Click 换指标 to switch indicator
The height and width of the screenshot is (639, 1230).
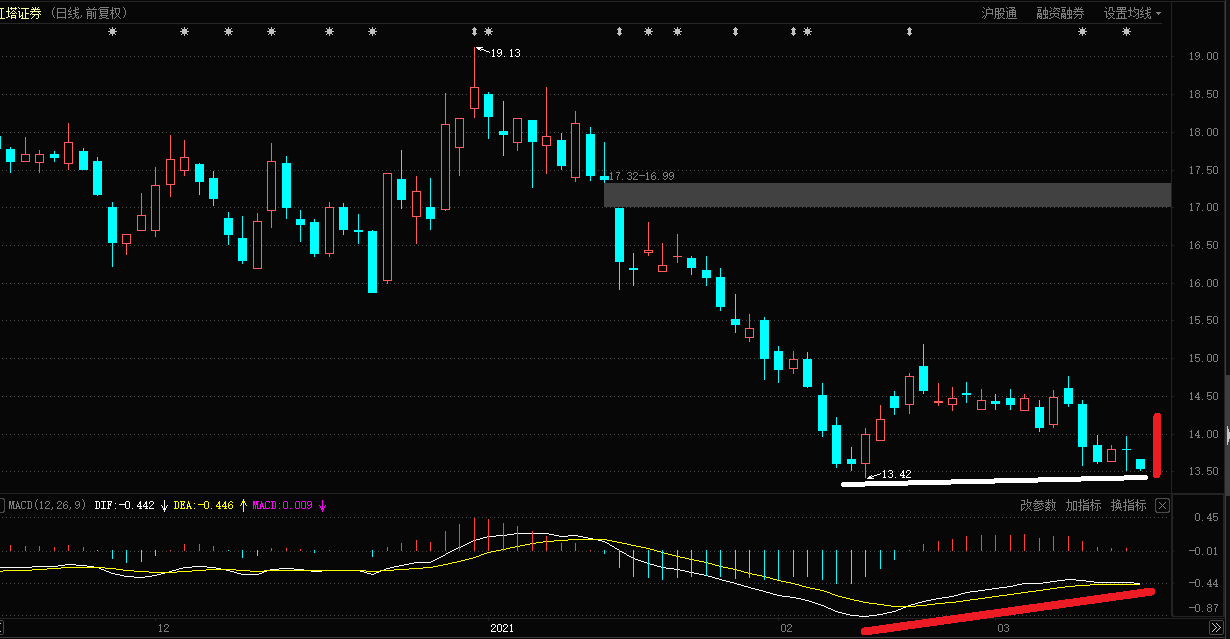coord(1128,505)
